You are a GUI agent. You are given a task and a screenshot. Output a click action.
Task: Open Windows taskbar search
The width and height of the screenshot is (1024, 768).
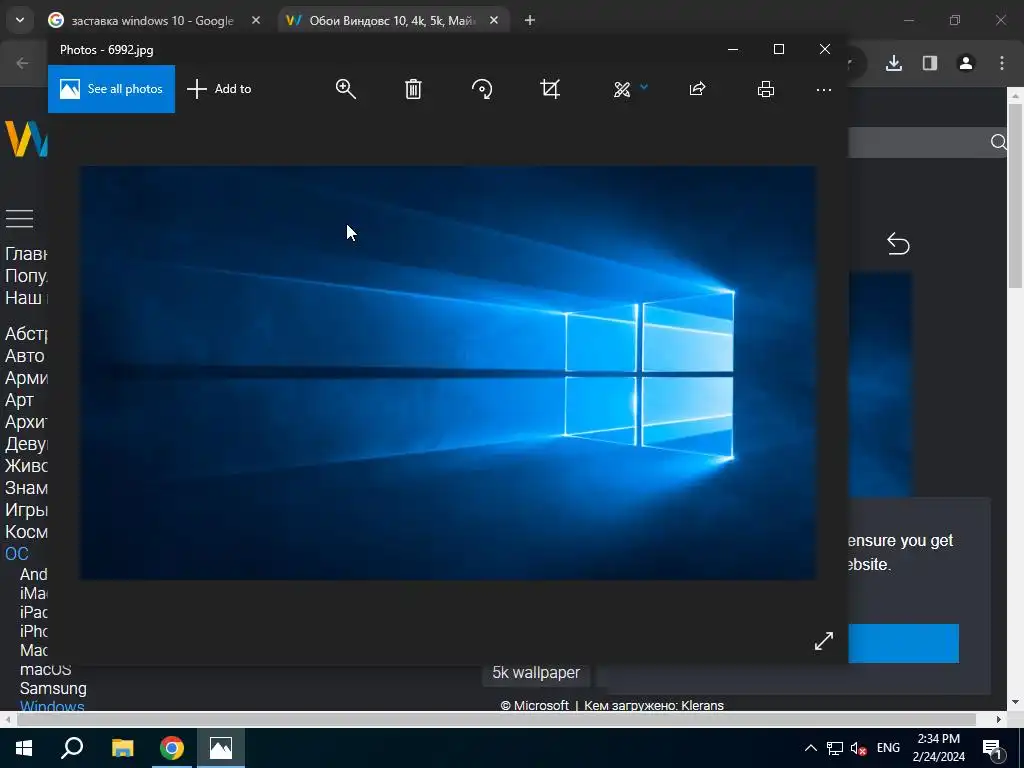72,748
